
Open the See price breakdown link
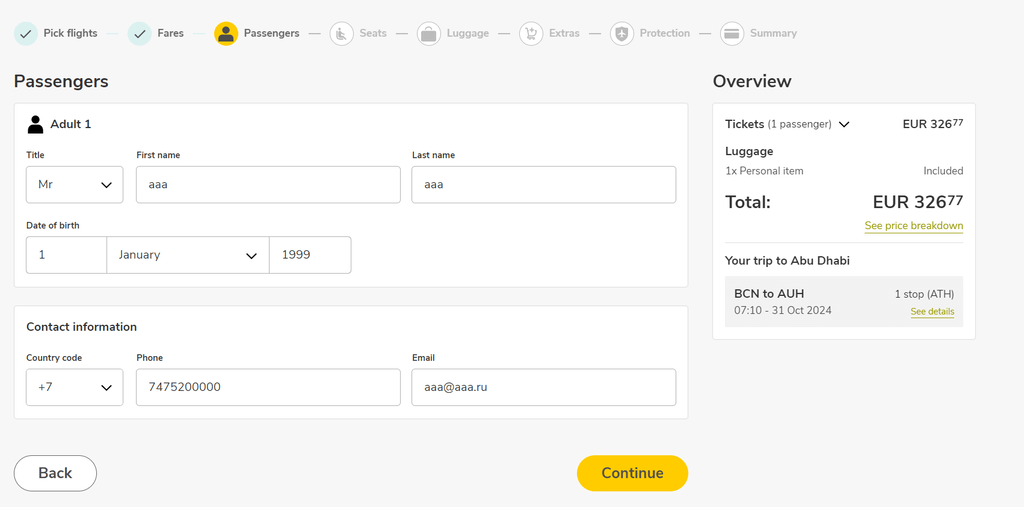(914, 226)
